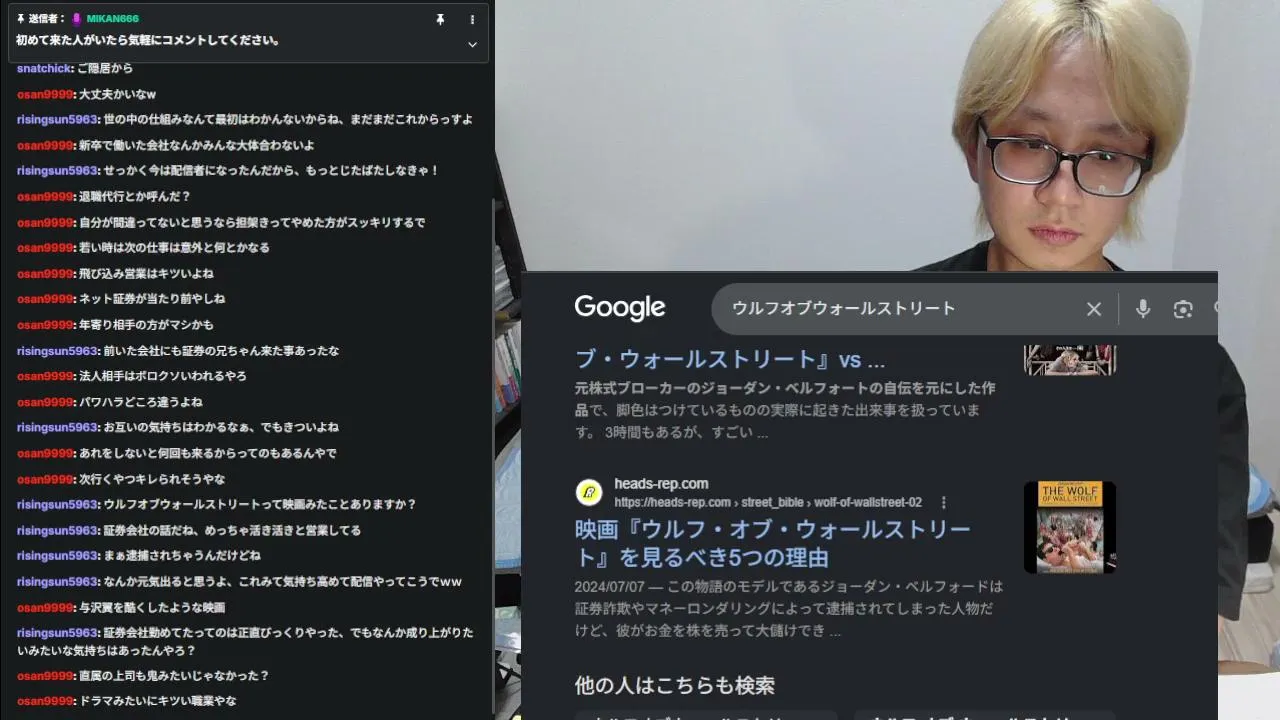The image size is (1280, 720).
Task: Click the snippet beginning 元株式ブローカーのジョーダン・ベルフォート
Action: 786,410
